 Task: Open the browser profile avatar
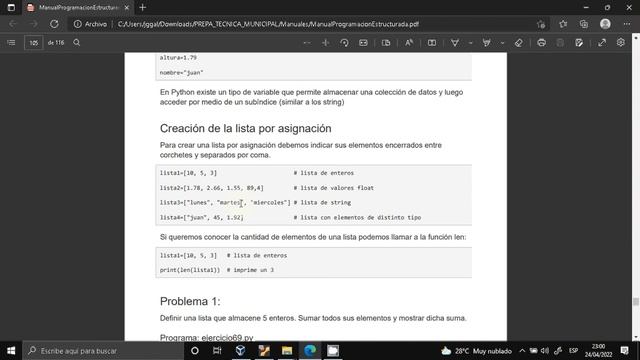(605, 24)
